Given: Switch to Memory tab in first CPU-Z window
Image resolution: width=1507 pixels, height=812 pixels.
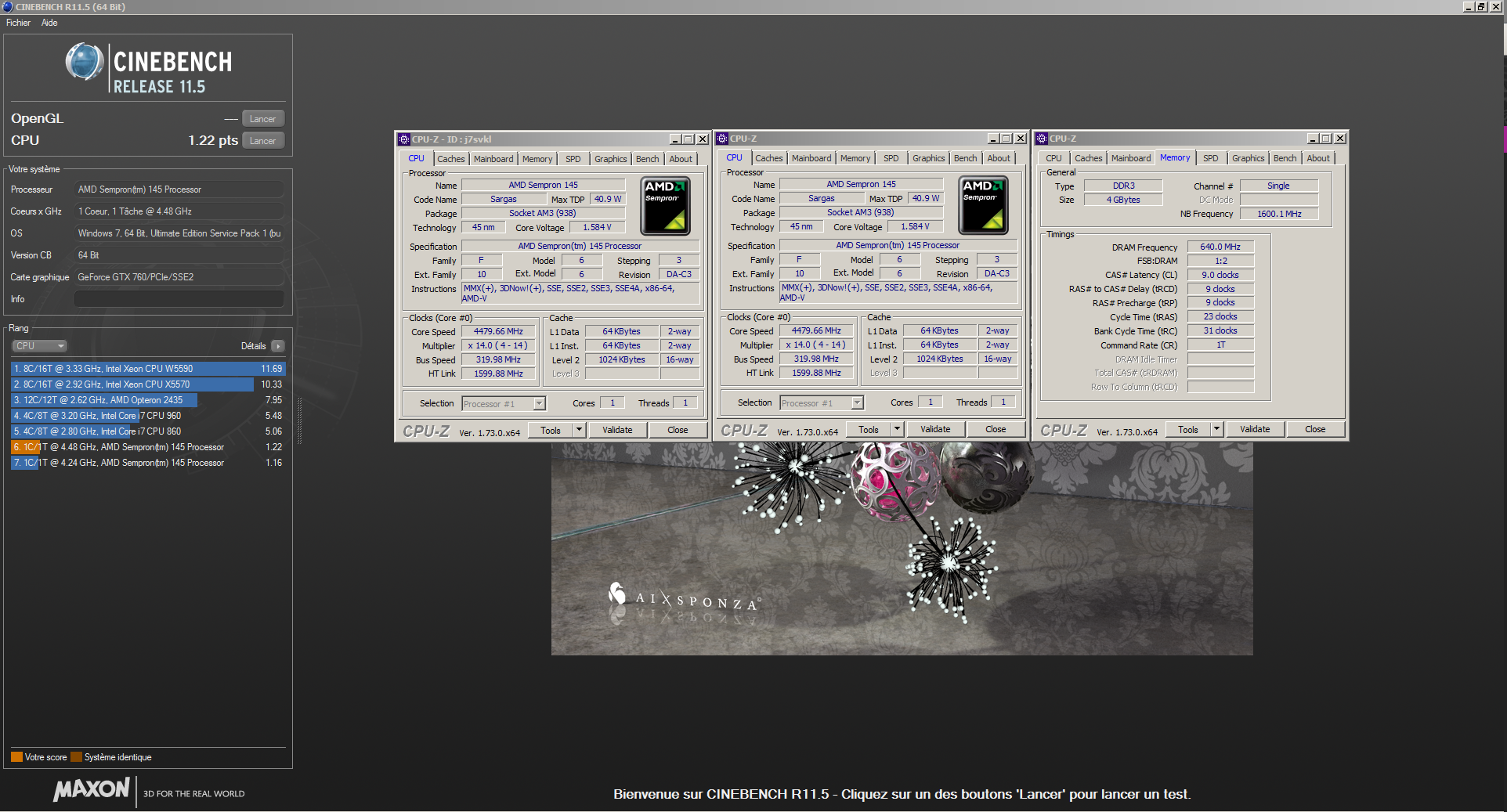Looking at the screenshot, I should coord(537,159).
